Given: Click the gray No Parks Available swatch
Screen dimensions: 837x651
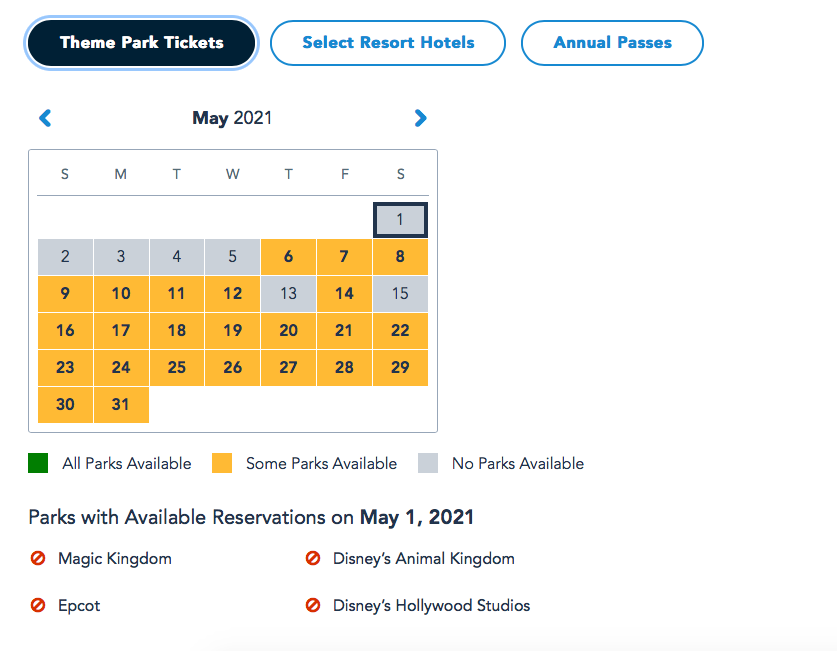Looking at the screenshot, I should (x=428, y=463).
